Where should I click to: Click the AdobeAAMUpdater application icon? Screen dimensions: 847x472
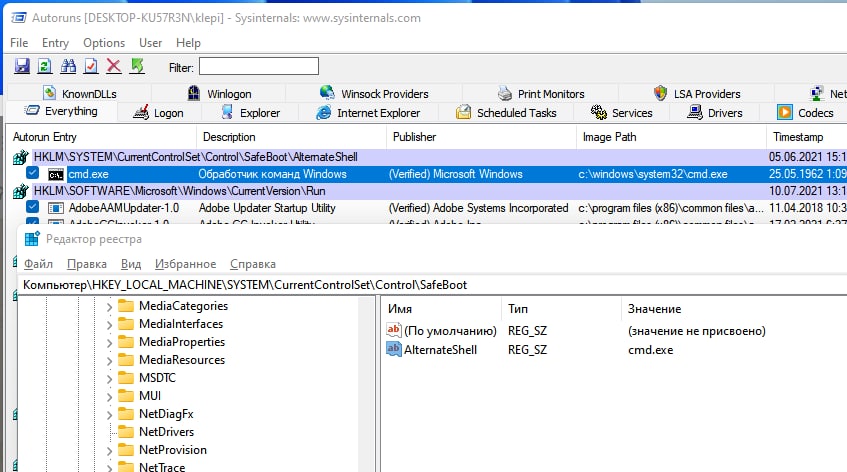tap(56, 208)
